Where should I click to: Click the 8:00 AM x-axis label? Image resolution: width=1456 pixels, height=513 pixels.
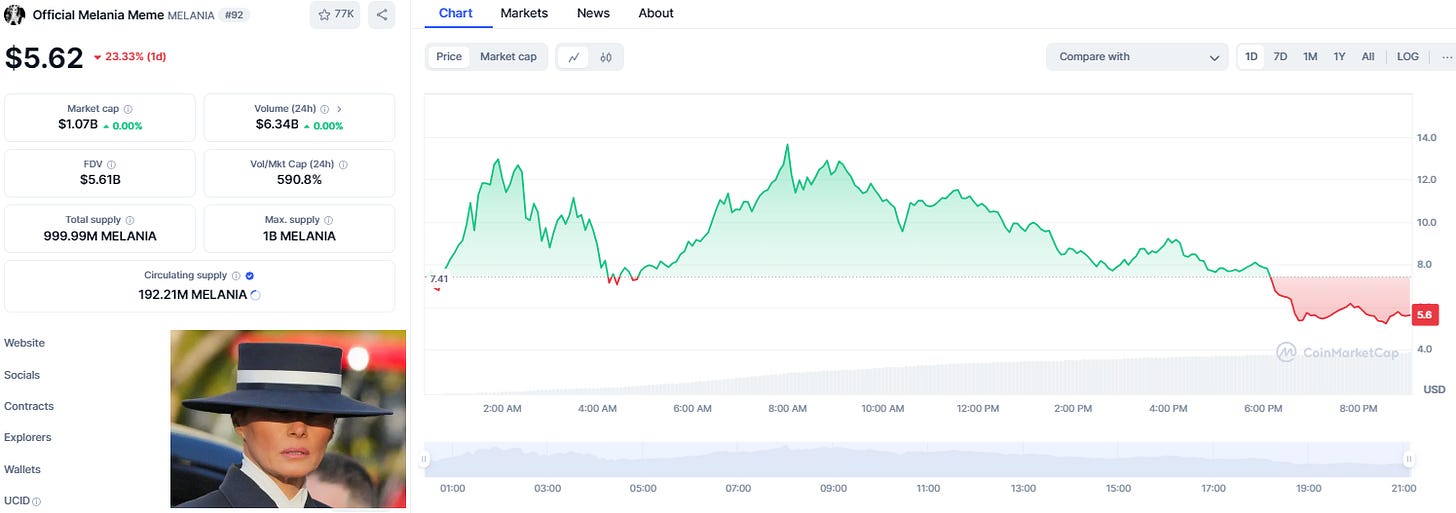point(787,408)
